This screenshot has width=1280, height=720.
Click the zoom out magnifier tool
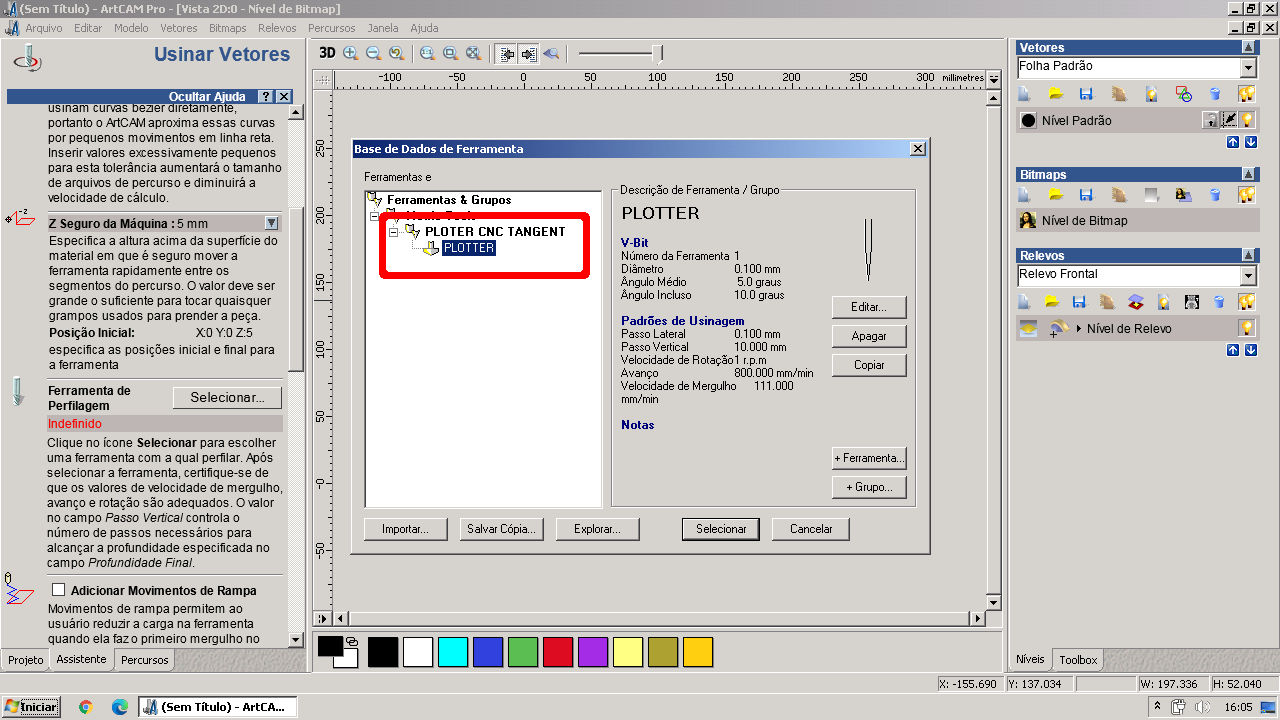pyautogui.click(x=373, y=53)
